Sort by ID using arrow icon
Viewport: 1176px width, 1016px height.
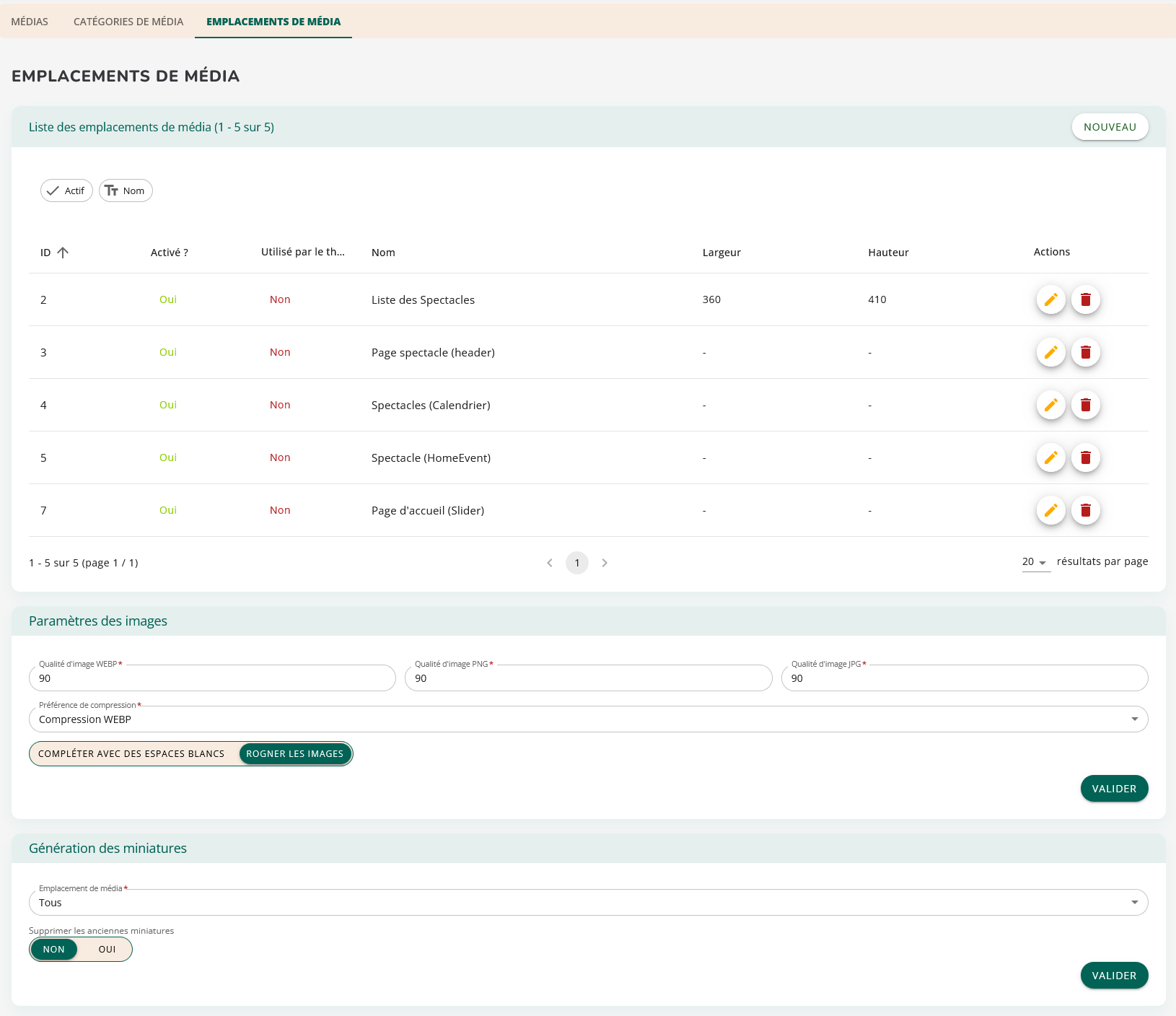[x=63, y=253]
